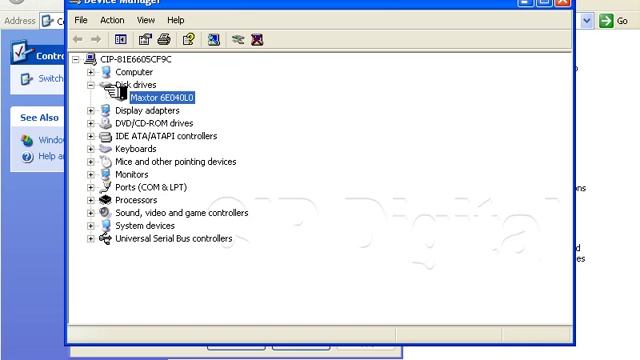Viewport: 640px width, 360px height.
Task: Open the View menu
Action: pos(146,20)
